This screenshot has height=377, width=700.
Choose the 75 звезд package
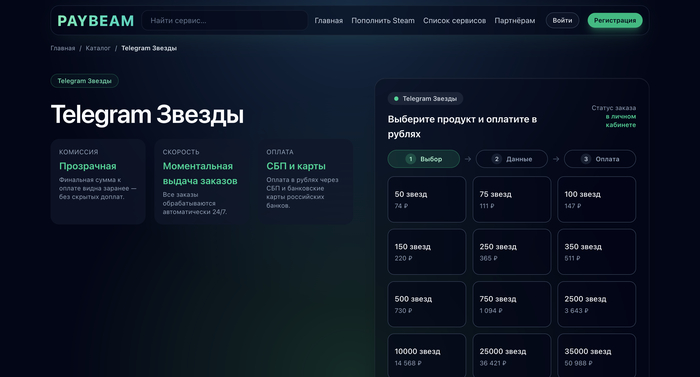click(512, 200)
